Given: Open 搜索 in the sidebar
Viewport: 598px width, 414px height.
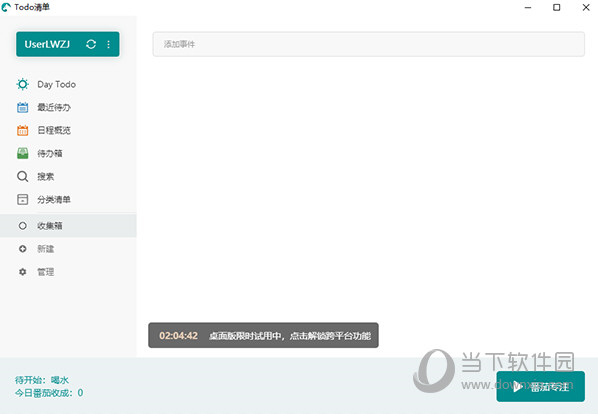Looking at the screenshot, I should click(45, 177).
